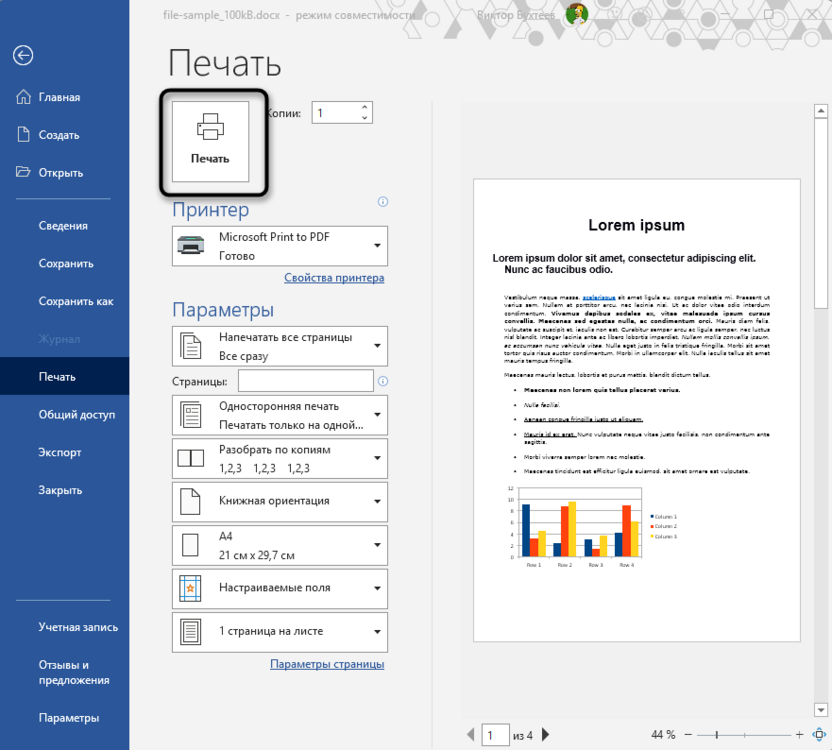
Task: Click the info icon beside Страницы field
Action: 383,381
